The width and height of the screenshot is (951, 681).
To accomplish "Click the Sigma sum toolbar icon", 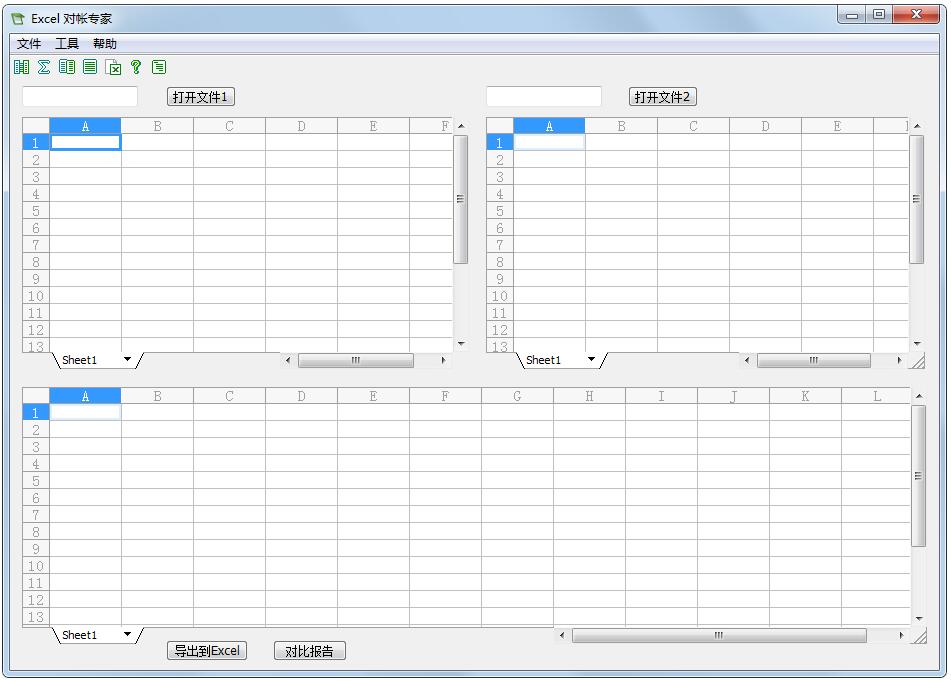I will click(44, 67).
